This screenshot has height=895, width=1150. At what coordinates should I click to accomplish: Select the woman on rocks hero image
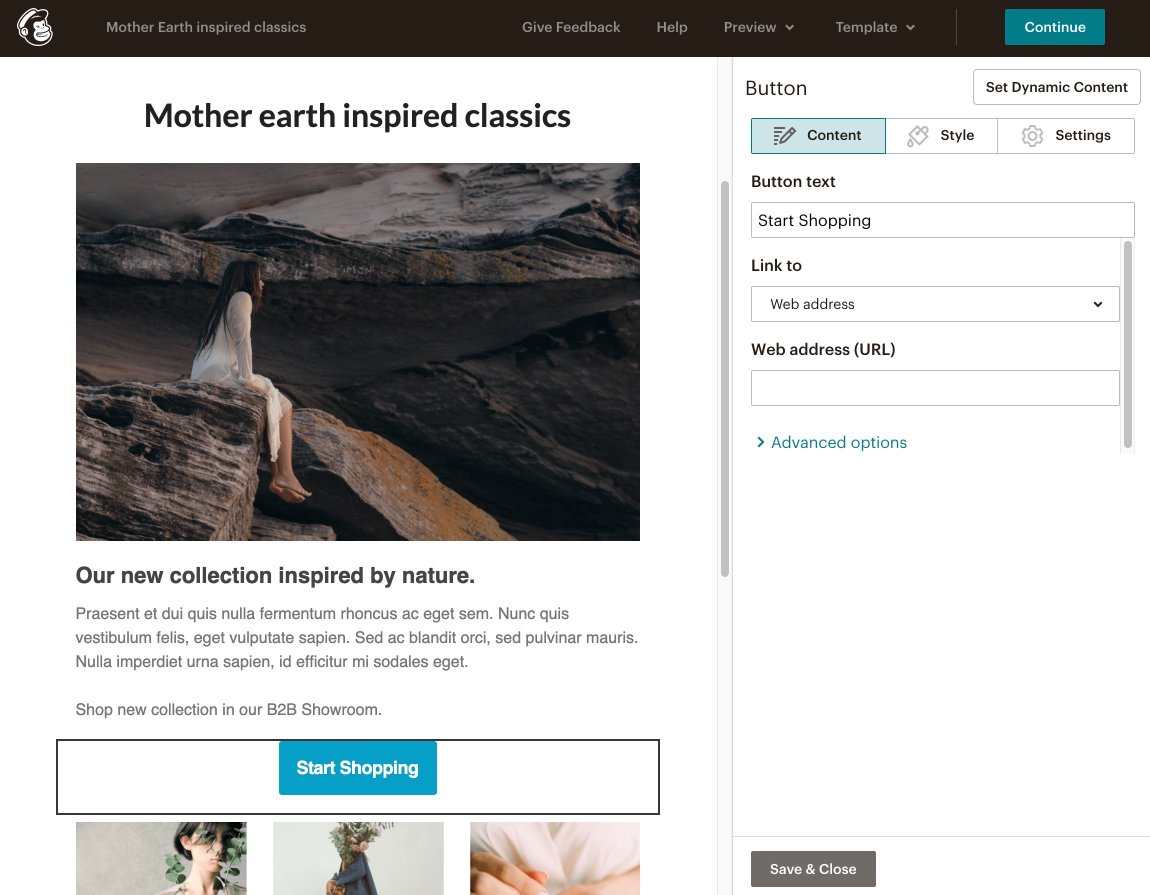click(357, 352)
